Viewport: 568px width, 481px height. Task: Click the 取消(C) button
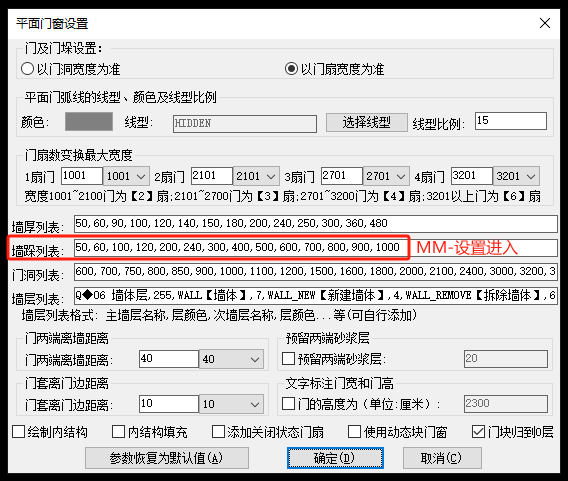pyautogui.click(x=442, y=458)
